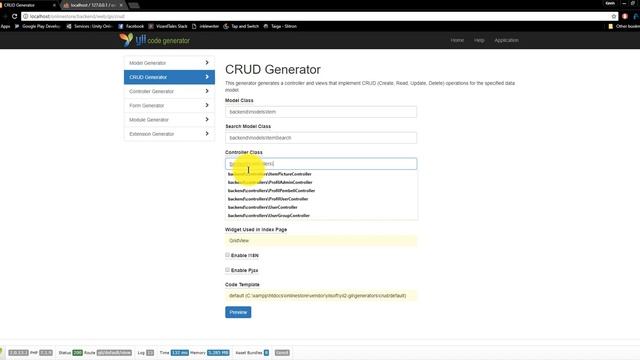The width and height of the screenshot is (640, 360).
Task: Select Model Generator in the sidebar
Action: coord(169,63)
